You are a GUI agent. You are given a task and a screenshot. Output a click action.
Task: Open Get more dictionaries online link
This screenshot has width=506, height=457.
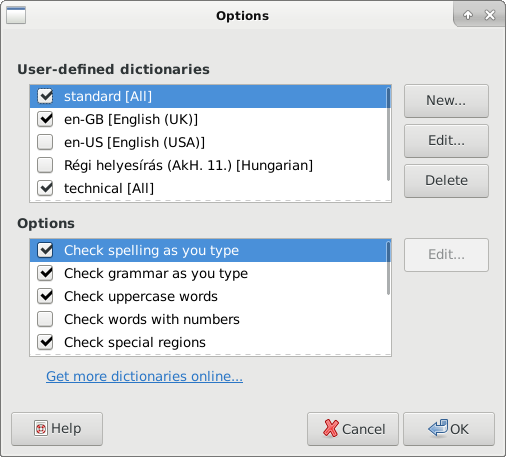[144, 376]
